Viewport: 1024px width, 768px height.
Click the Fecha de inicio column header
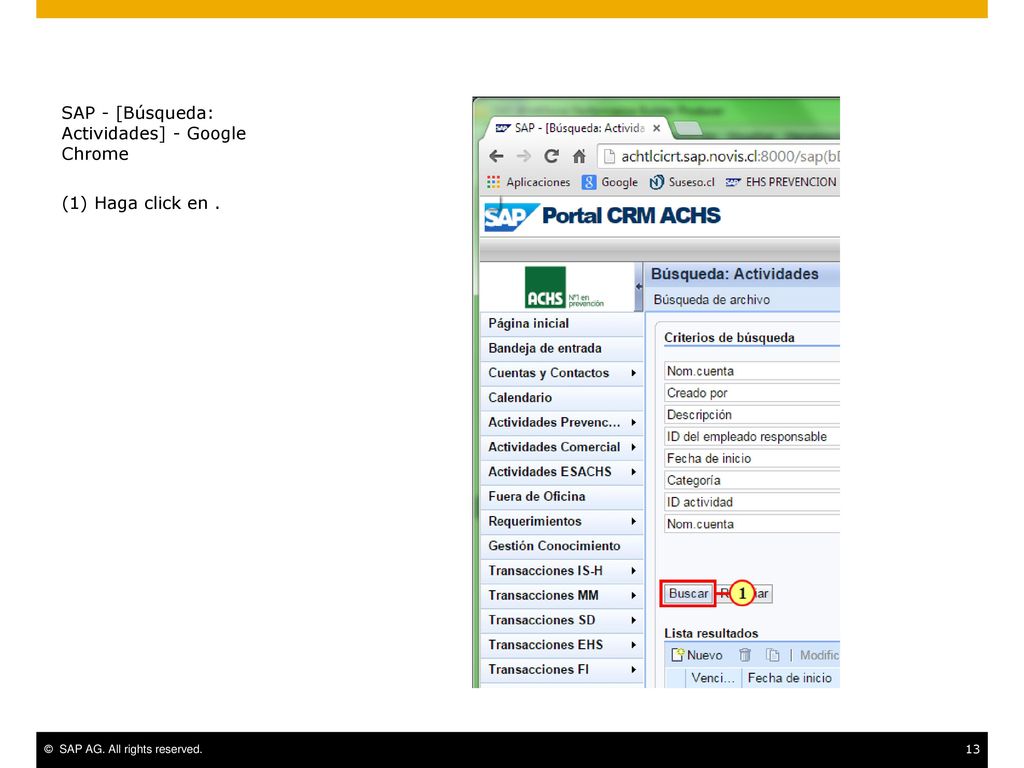coord(790,678)
